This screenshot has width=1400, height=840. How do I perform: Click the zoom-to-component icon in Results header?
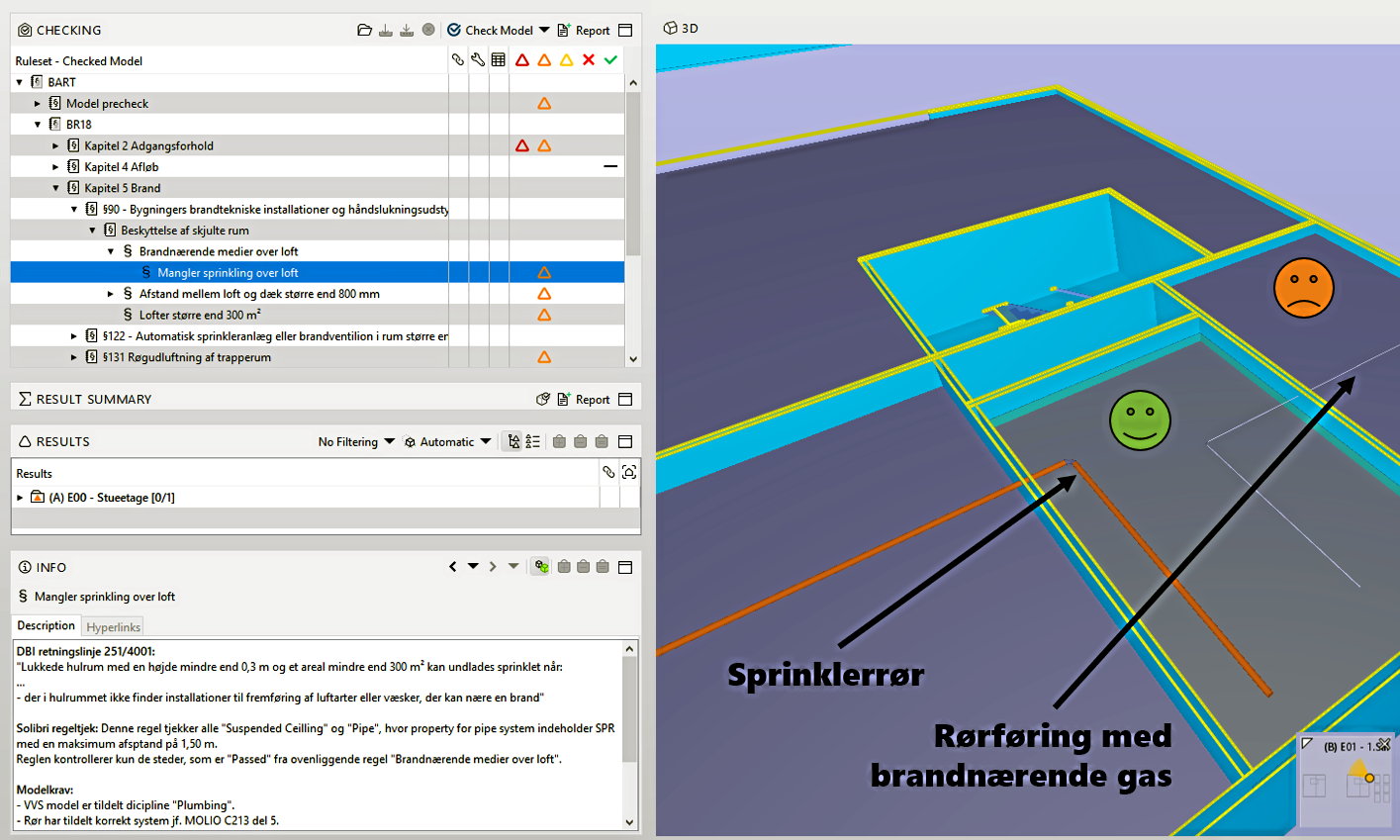629,473
